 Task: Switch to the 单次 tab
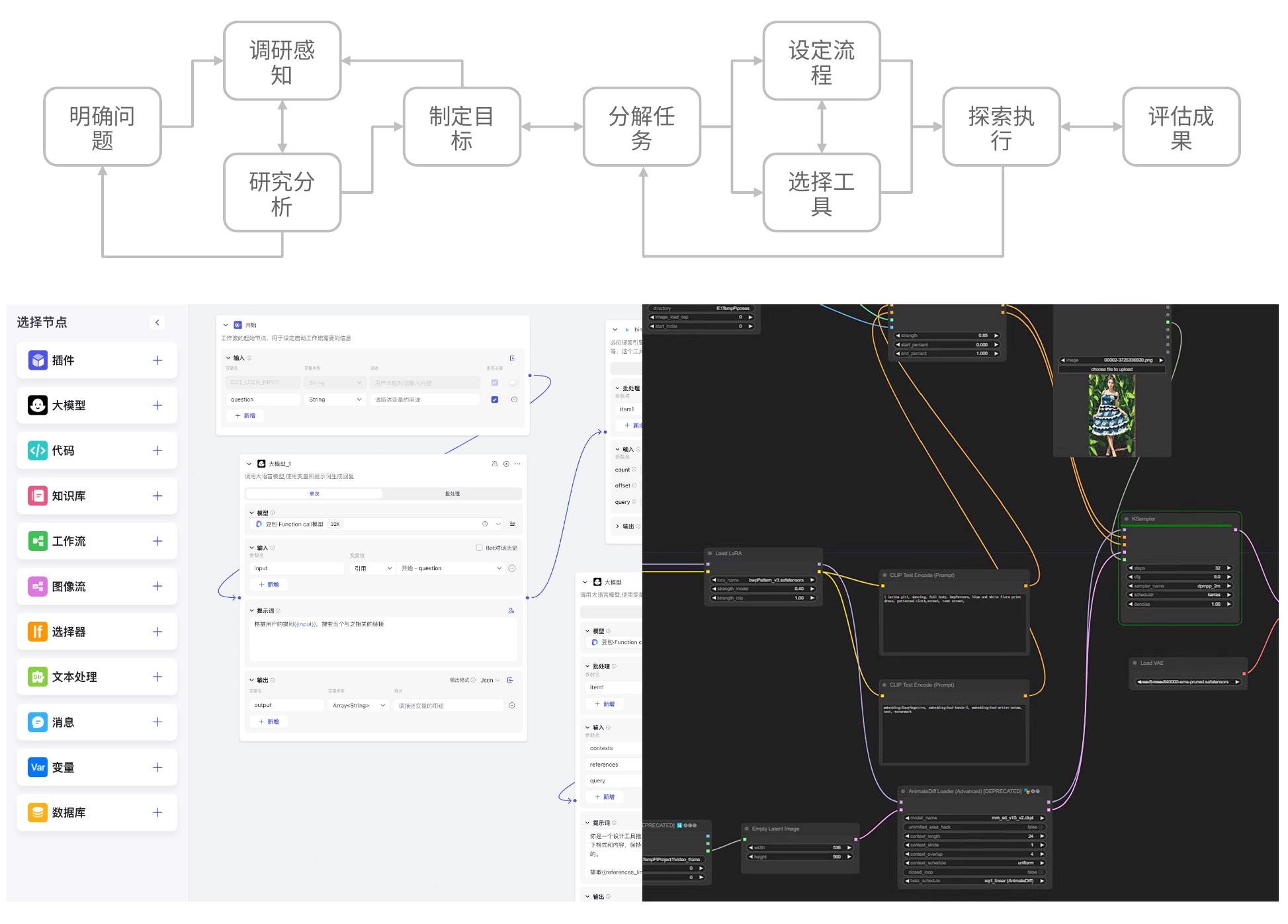pos(314,494)
